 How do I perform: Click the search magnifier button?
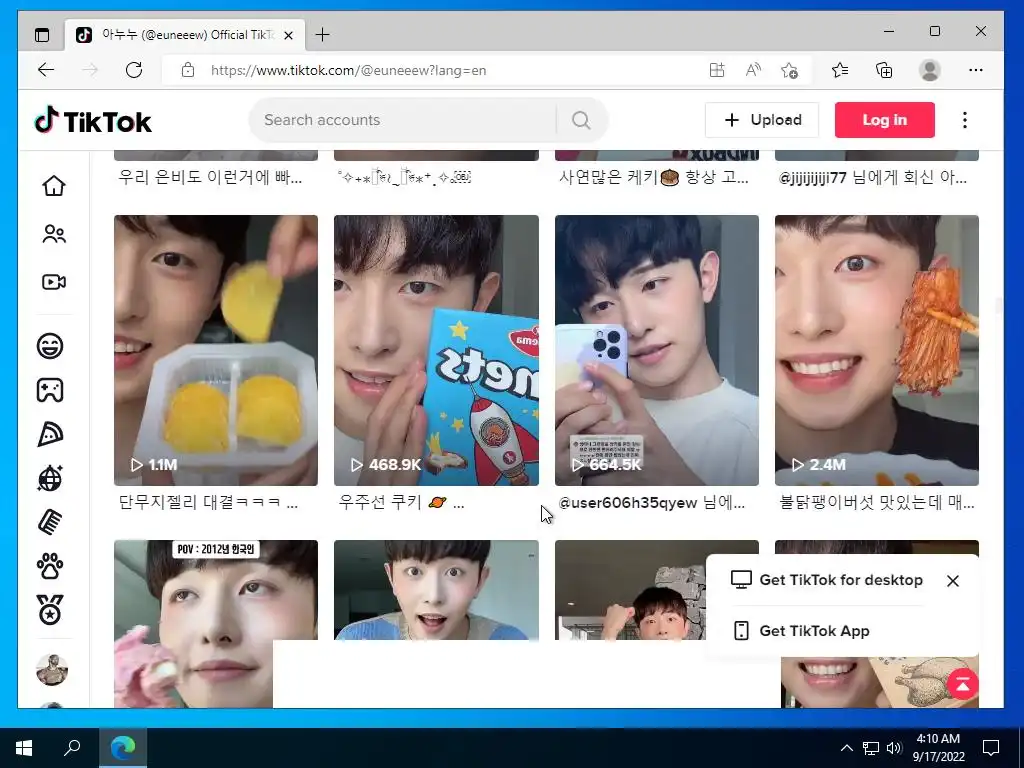581,120
